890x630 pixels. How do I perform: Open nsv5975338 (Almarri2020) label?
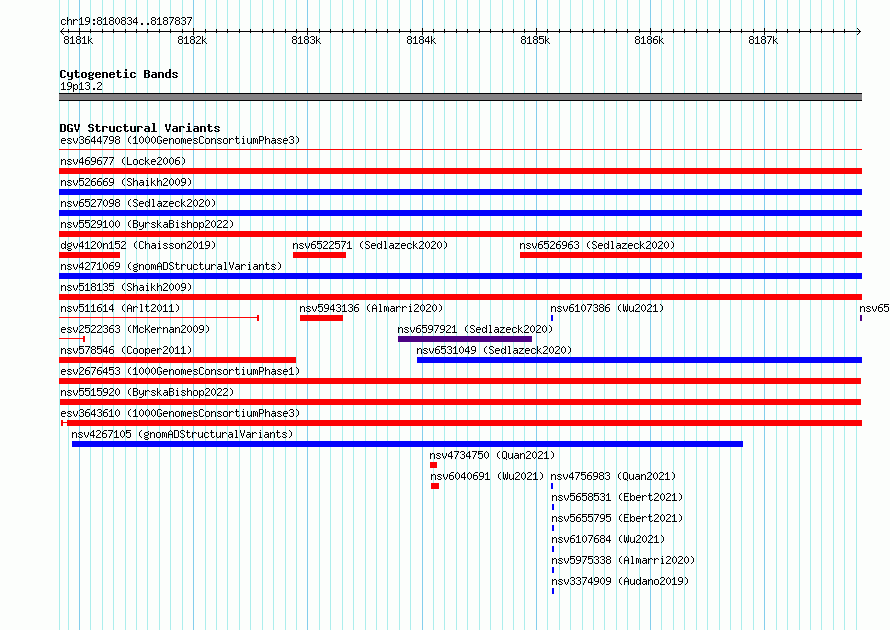[623, 560]
